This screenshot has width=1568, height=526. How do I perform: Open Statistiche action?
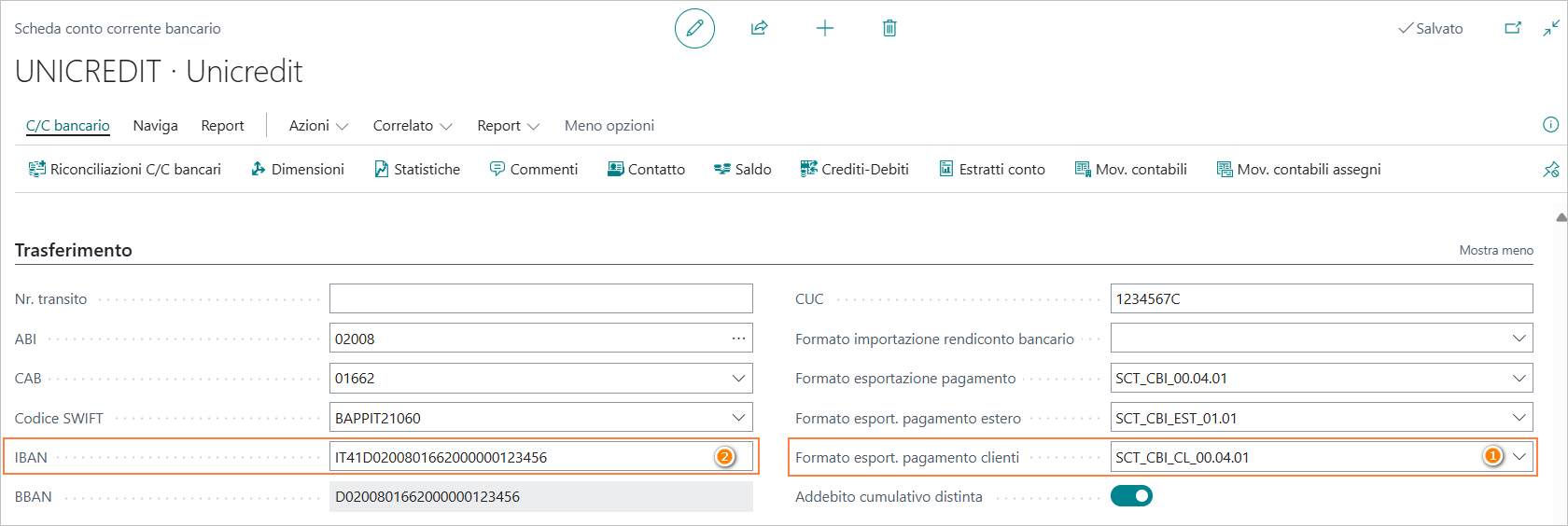[x=417, y=169]
